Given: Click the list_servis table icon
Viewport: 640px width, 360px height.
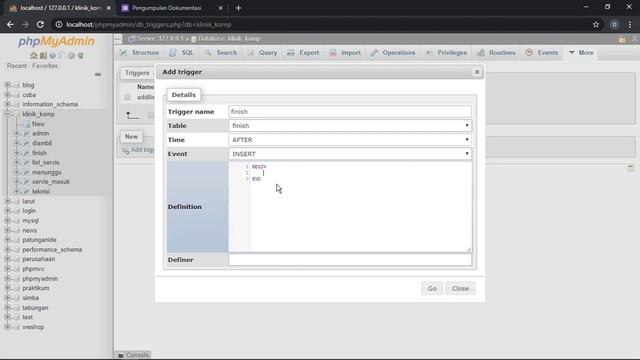Looking at the screenshot, I should (27, 162).
